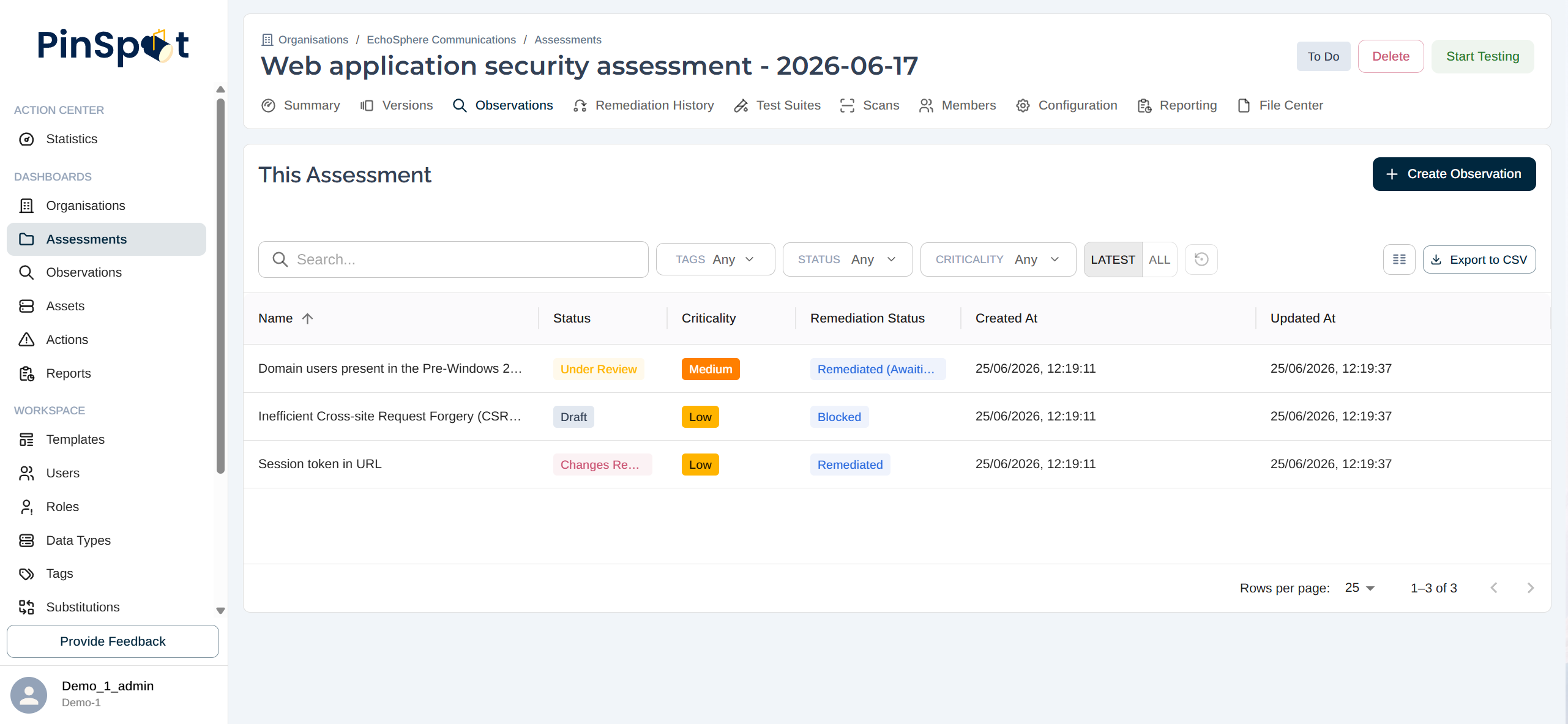Screen dimensions: 1568x724
Task: Click the Blocked remediation status badge
Action: (839, 417)
